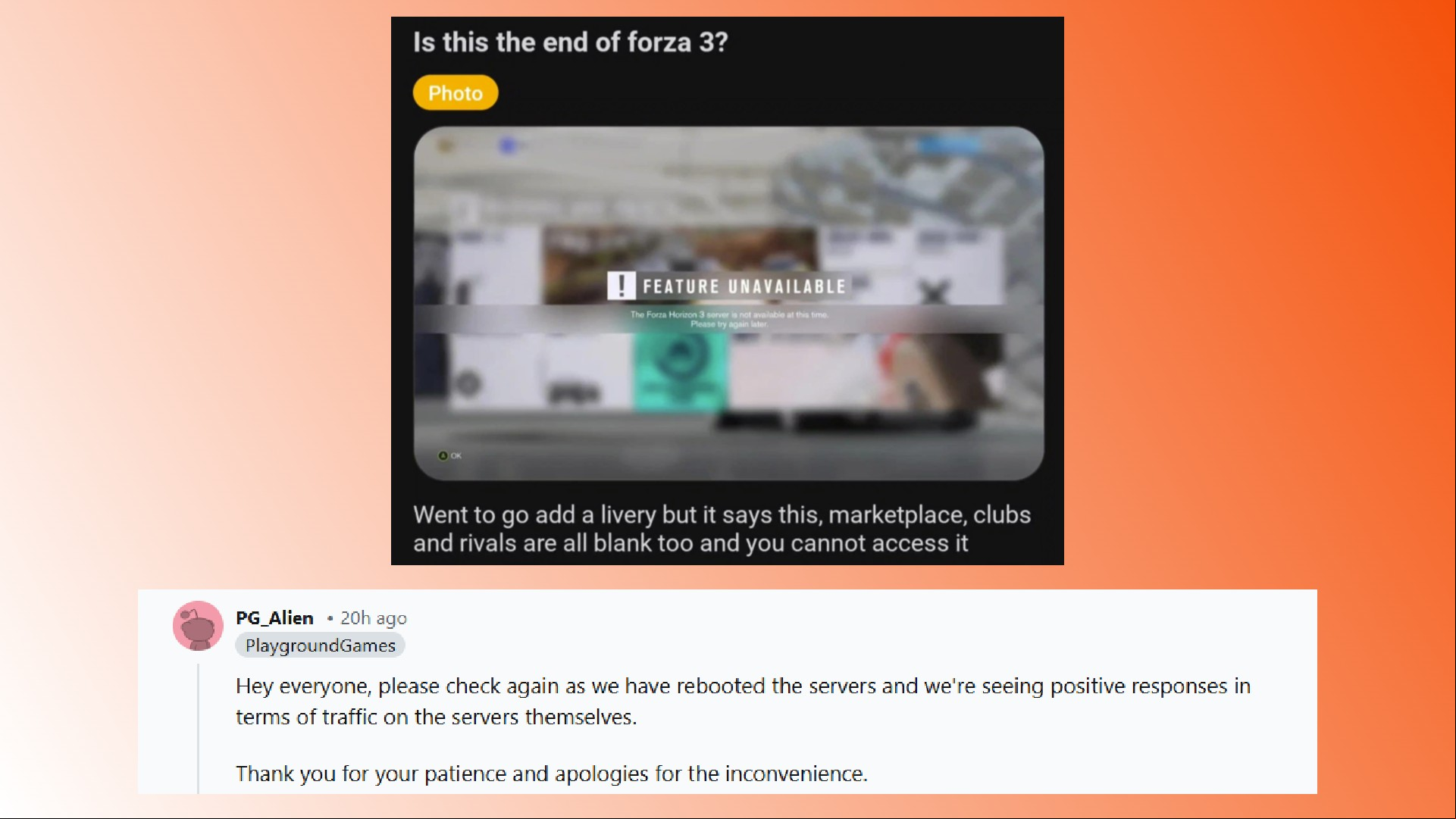Click the blurred gray circle icon tile
1456x819 pixels.
[468, 383]
